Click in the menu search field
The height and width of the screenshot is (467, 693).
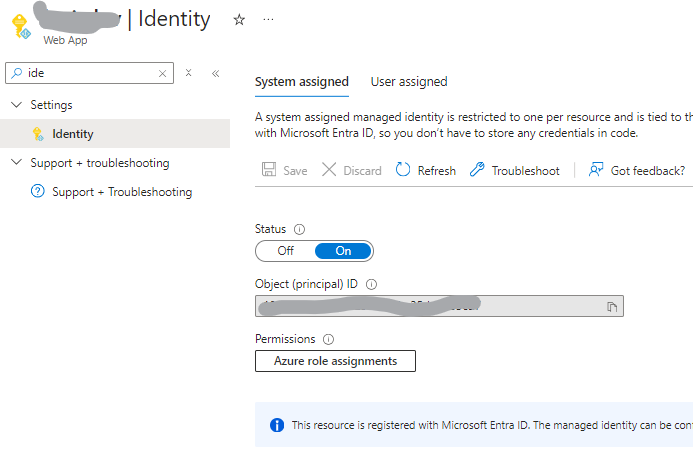(90, 73)
